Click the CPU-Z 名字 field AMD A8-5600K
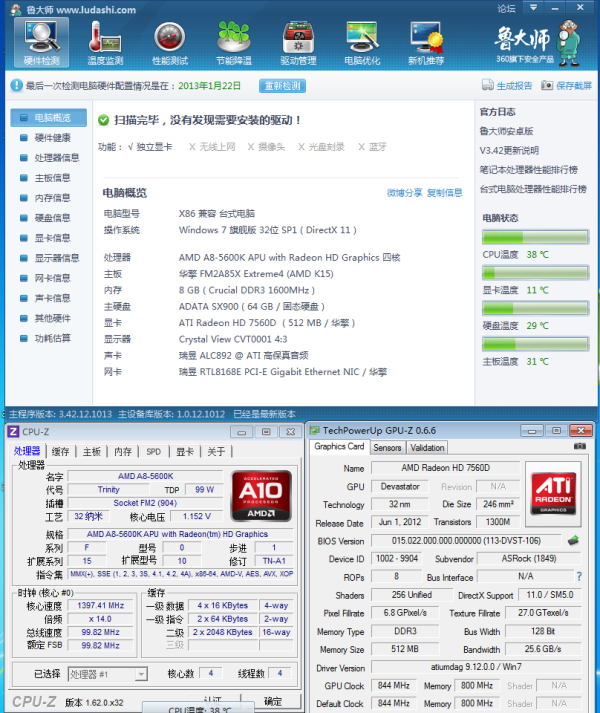Image resolution: width=600 pixels, height=713 pixels. pyautogui.click(x=146, y=476)
